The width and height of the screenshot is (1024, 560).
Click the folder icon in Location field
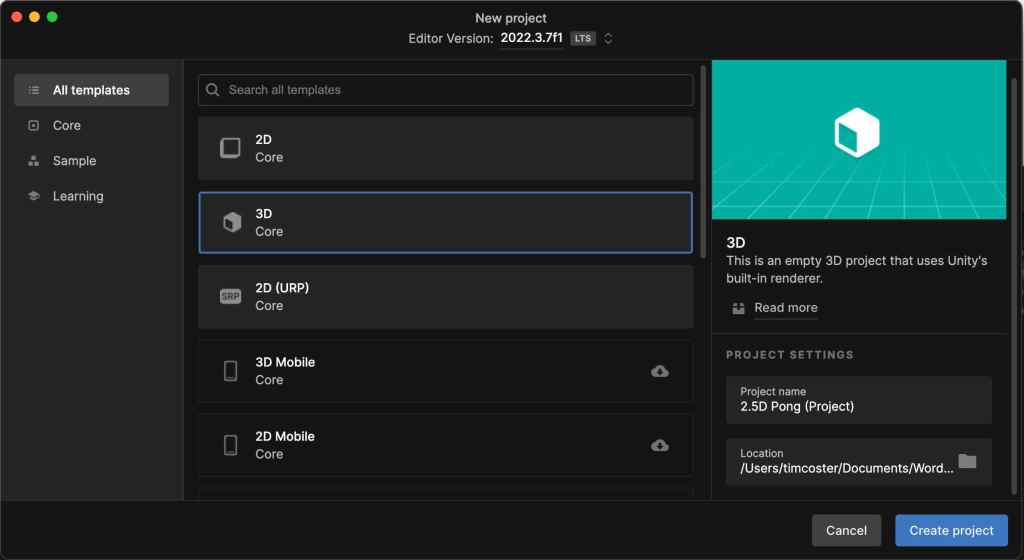click(x=967, y=461)
